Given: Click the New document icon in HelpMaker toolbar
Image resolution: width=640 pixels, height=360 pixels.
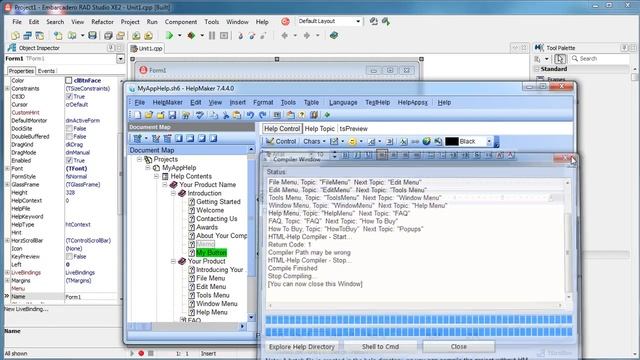Looking at the screenshot, I should (x=138, y=115).
